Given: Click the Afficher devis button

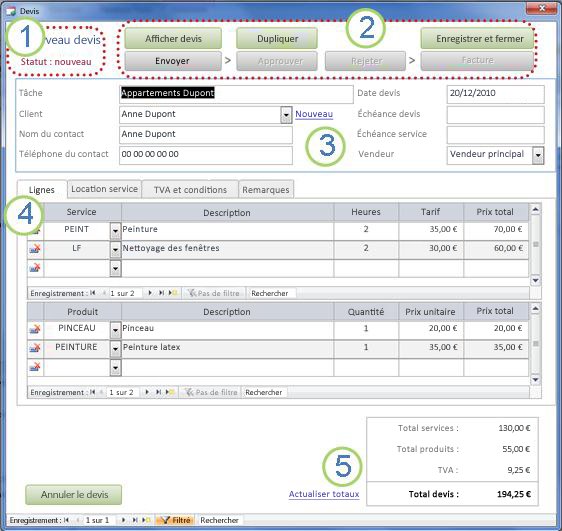Looking at the screenshot, I should (x=173, y=39).
